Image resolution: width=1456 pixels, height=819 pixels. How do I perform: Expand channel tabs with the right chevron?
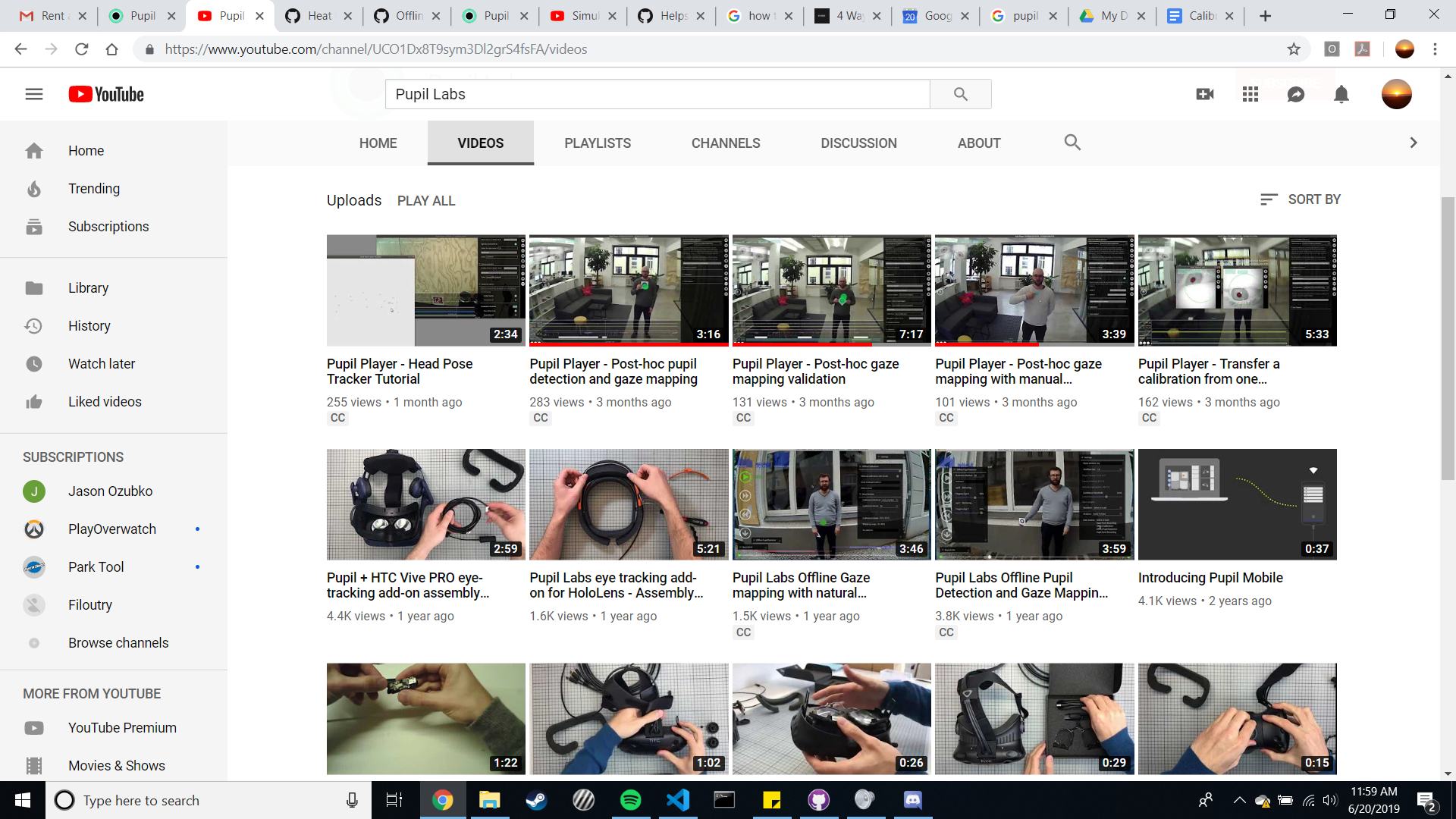1414,143
